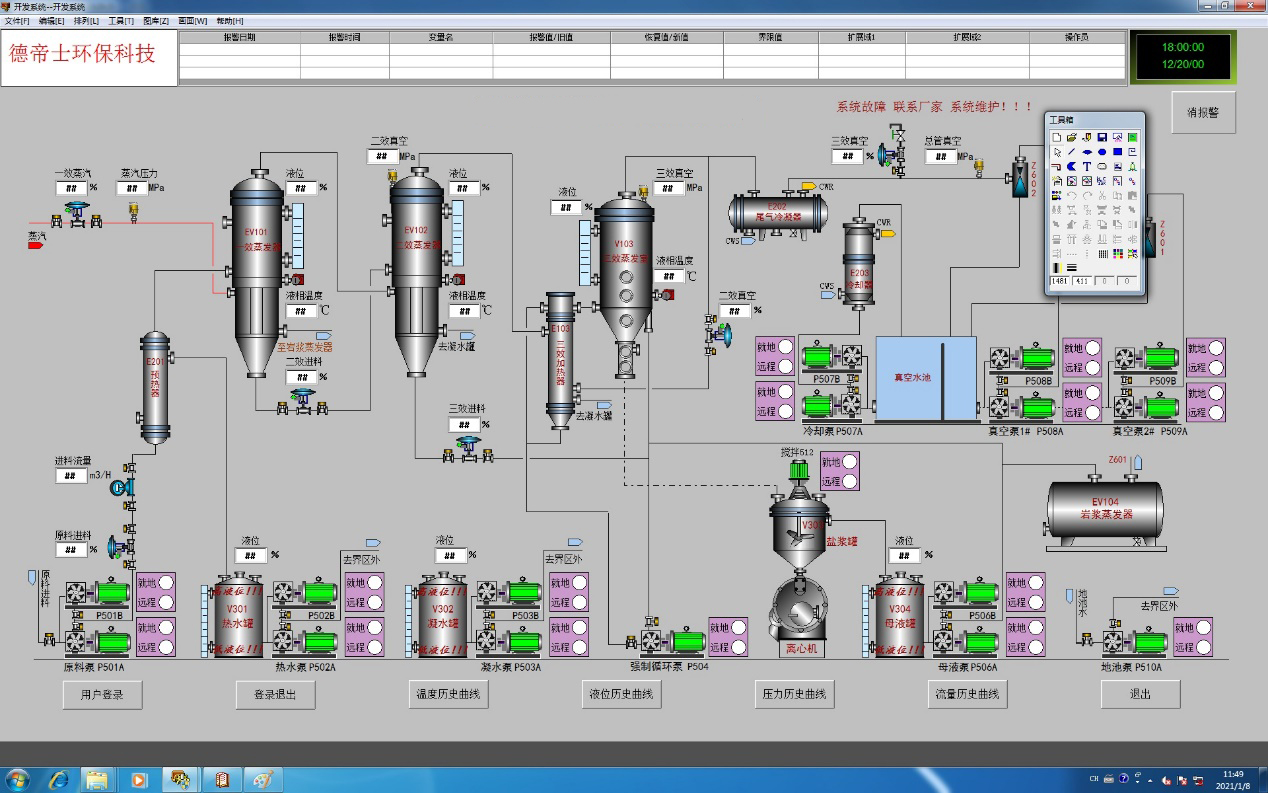Viewport: 1268px width, 793px height.
Task: Open the multicolor palette grid in toolbox
Action: coord(1117,254)
